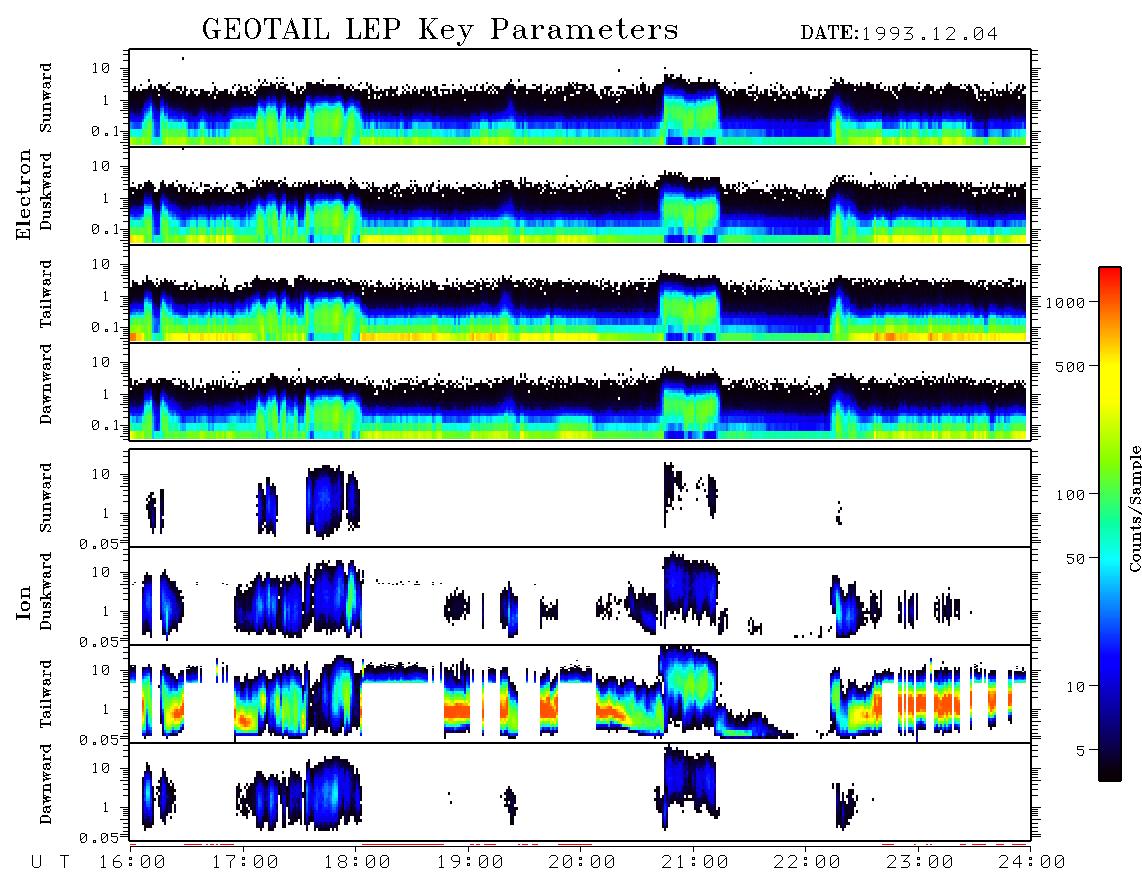Select the Ion Dawnward spectrogram panel

tap(580, 792)
